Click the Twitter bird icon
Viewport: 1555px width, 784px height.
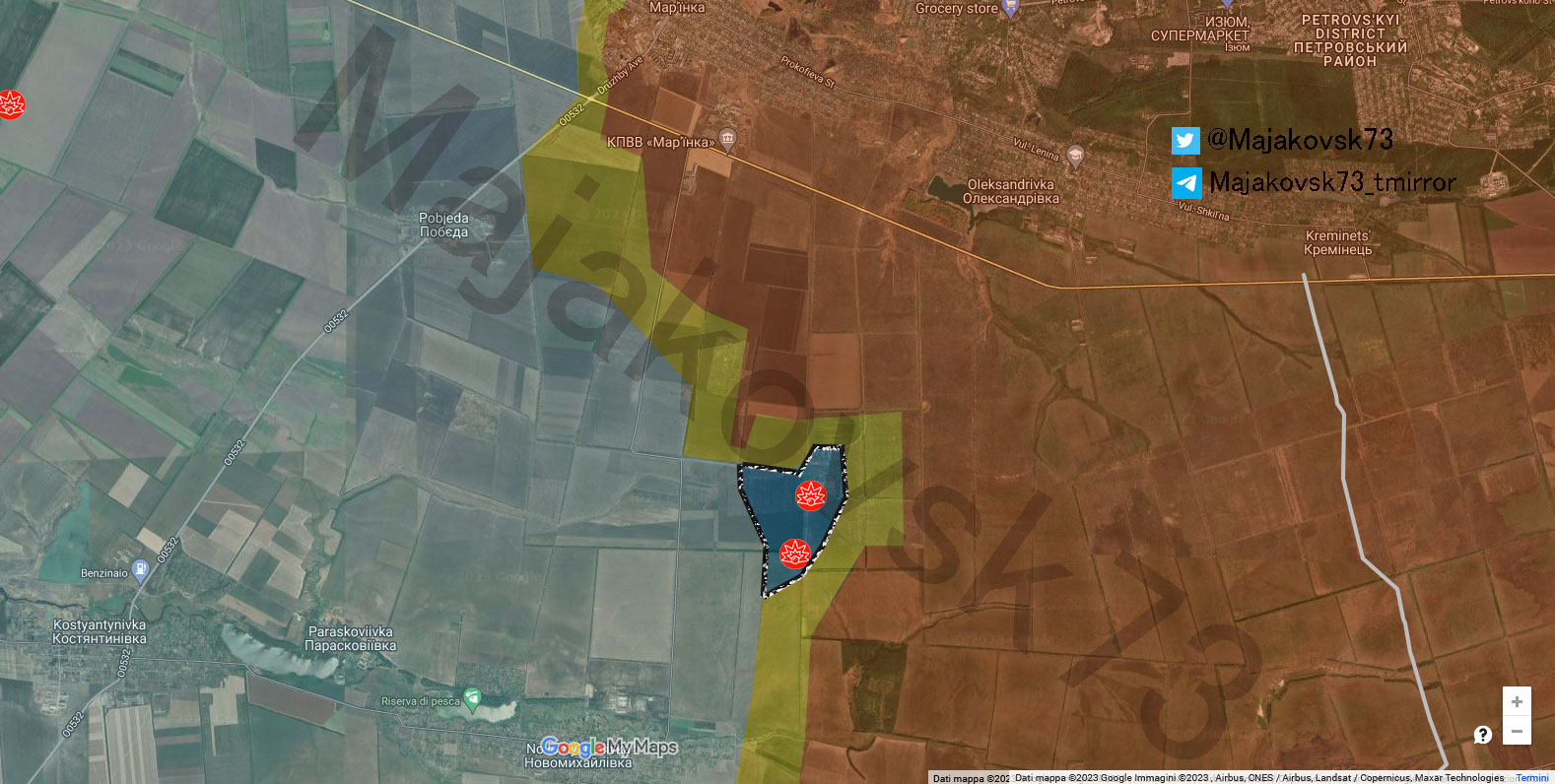point(1185,141)
